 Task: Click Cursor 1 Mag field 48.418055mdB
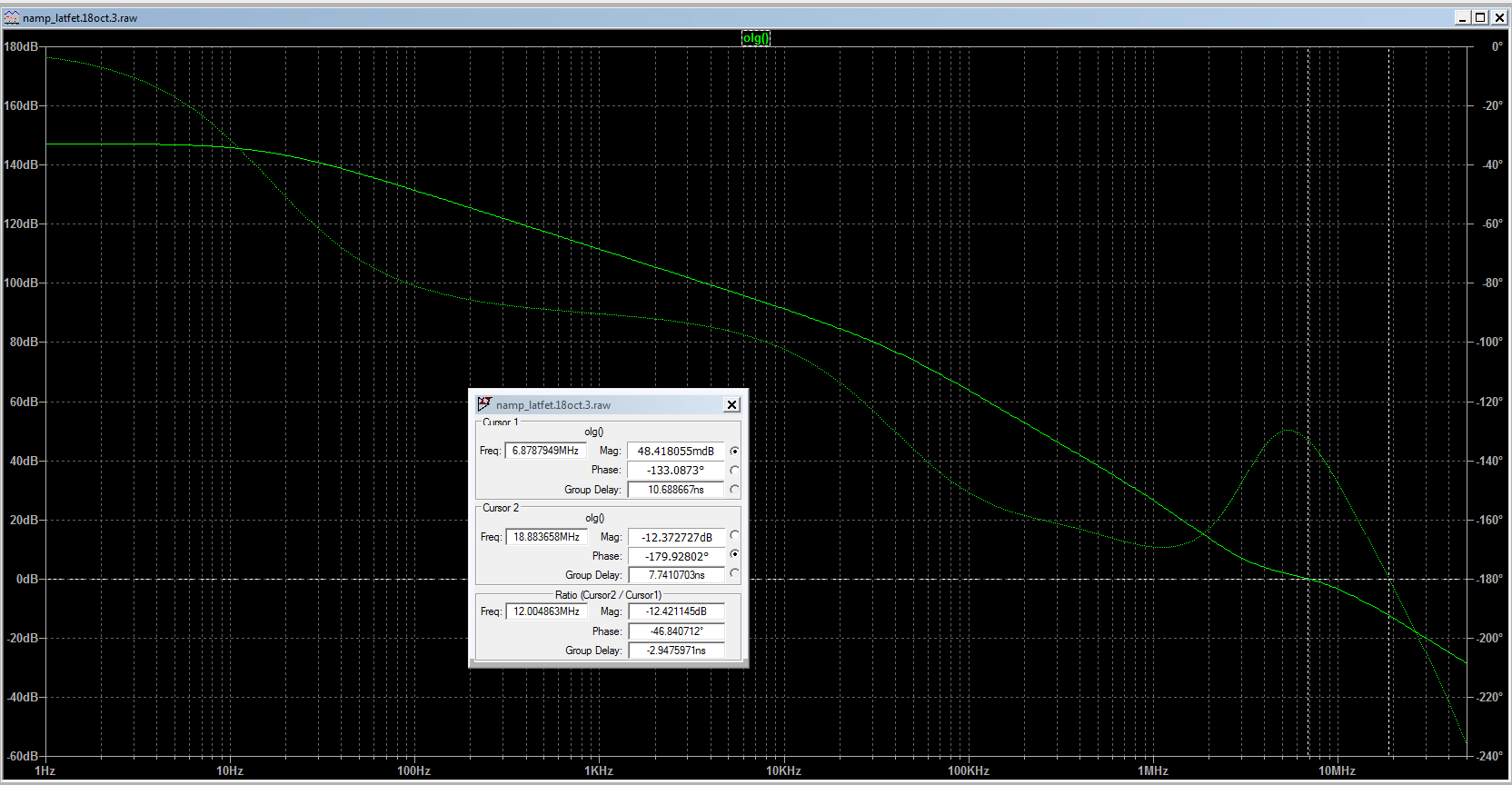[675, 451]
